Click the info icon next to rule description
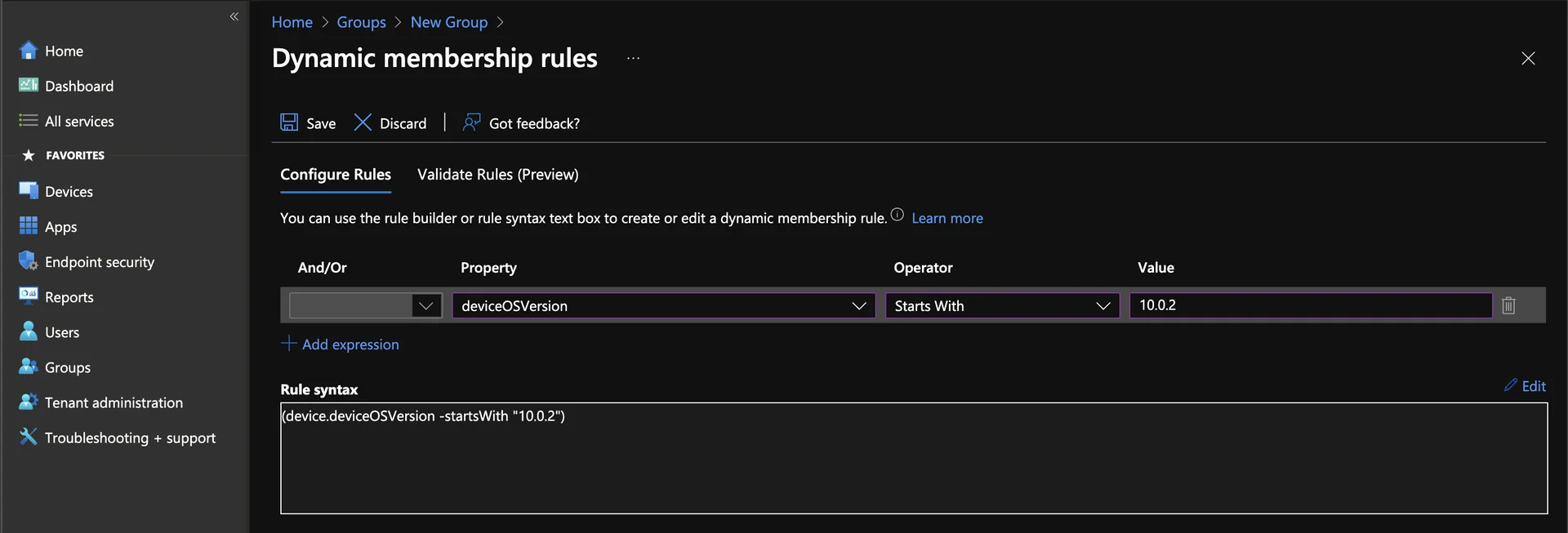The height and width of the screenshot is (533, 1568). click(897, 215)
